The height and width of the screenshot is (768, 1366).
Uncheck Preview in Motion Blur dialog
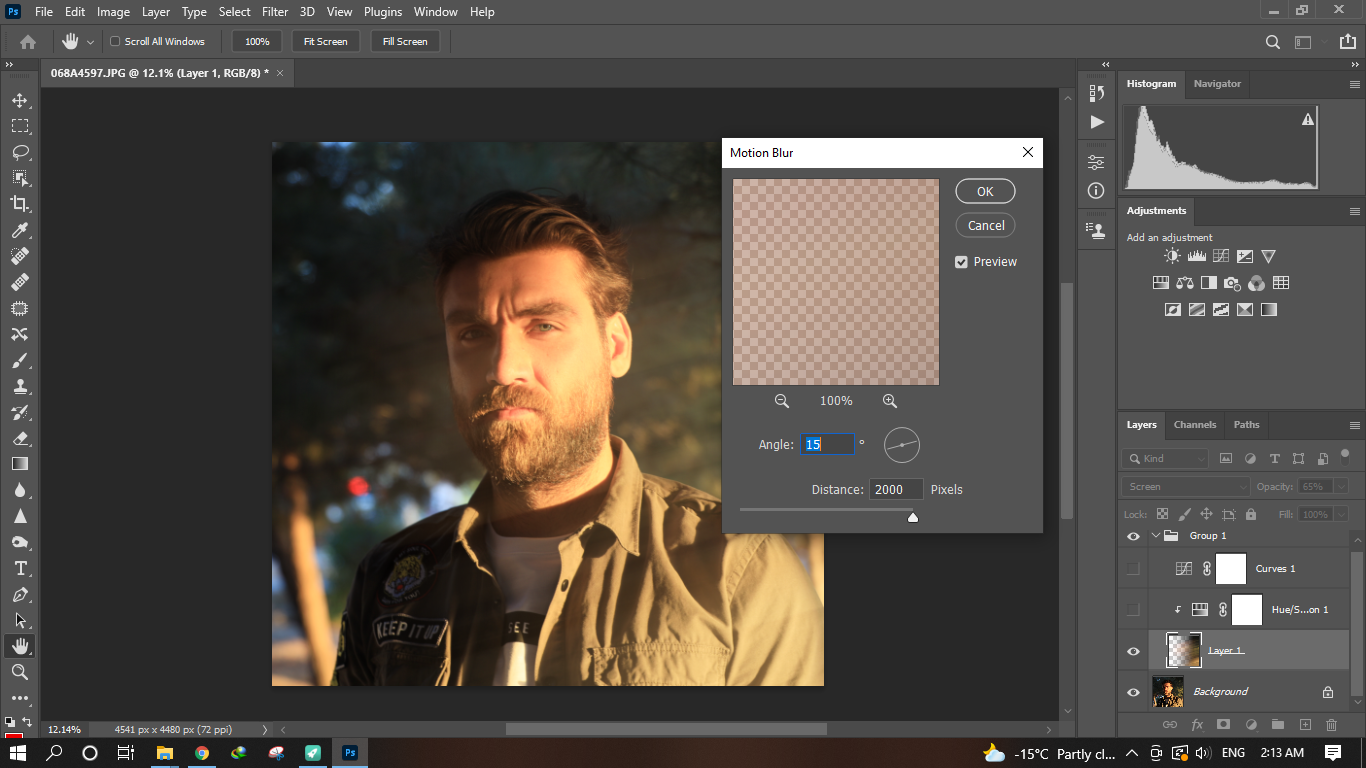click(x=961, y=262)
